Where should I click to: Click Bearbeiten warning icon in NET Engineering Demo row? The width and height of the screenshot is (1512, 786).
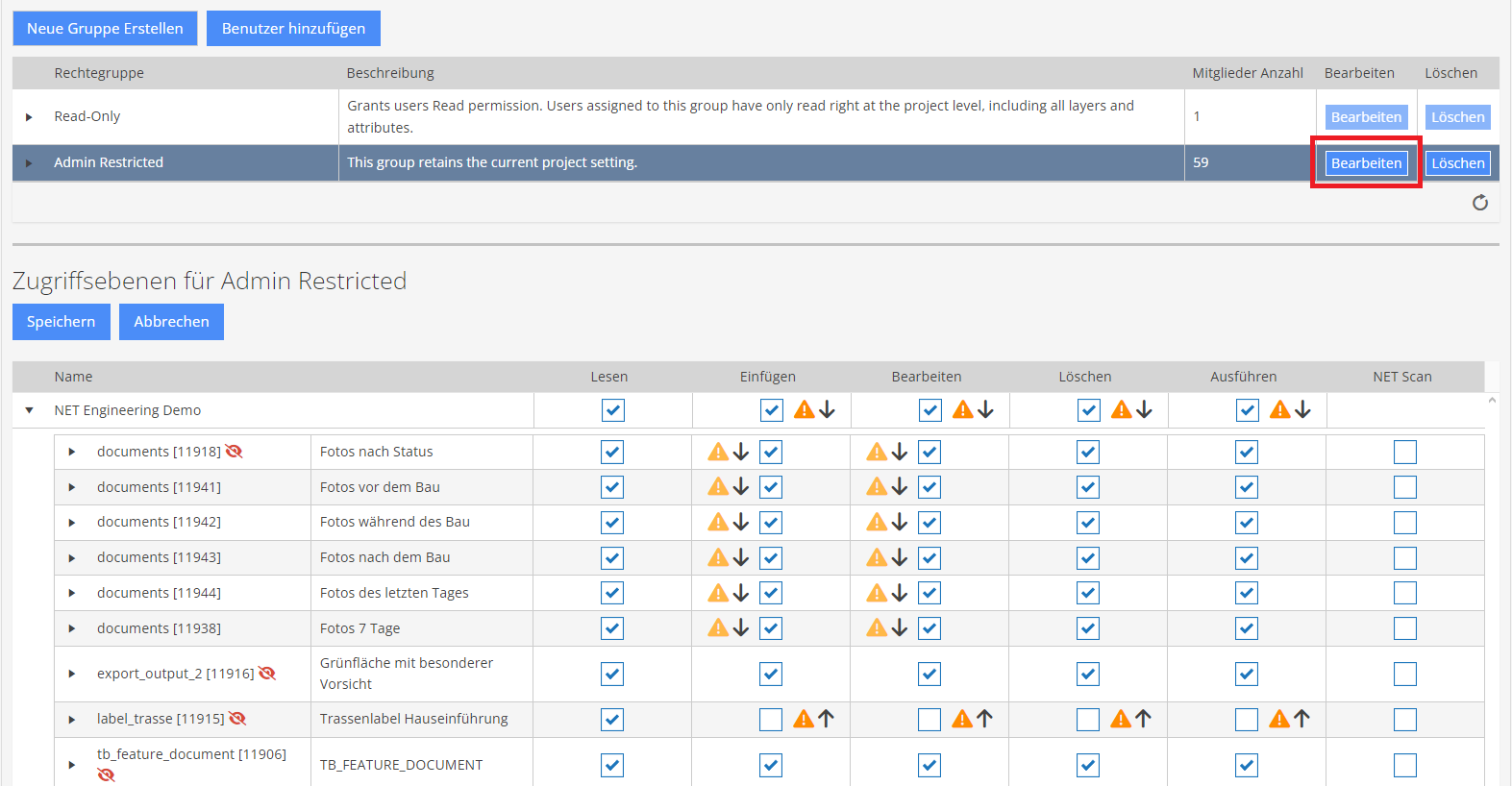tap(963, 410)
